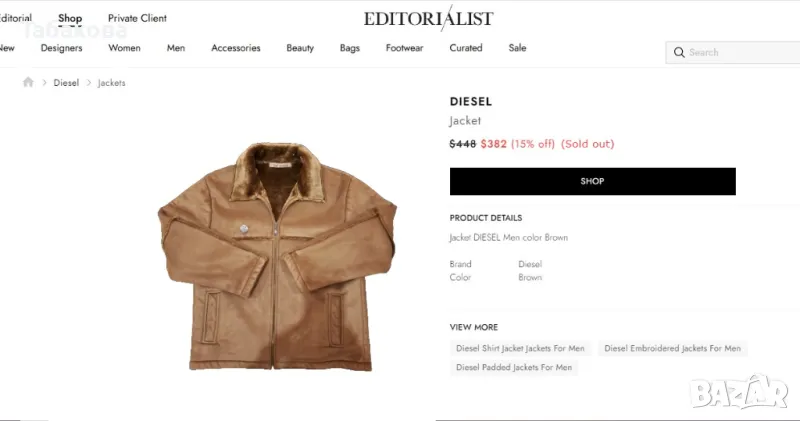This screenshot has width=800, height=421.
Task: Click the search magnifier icon
Action: point(679,53)
